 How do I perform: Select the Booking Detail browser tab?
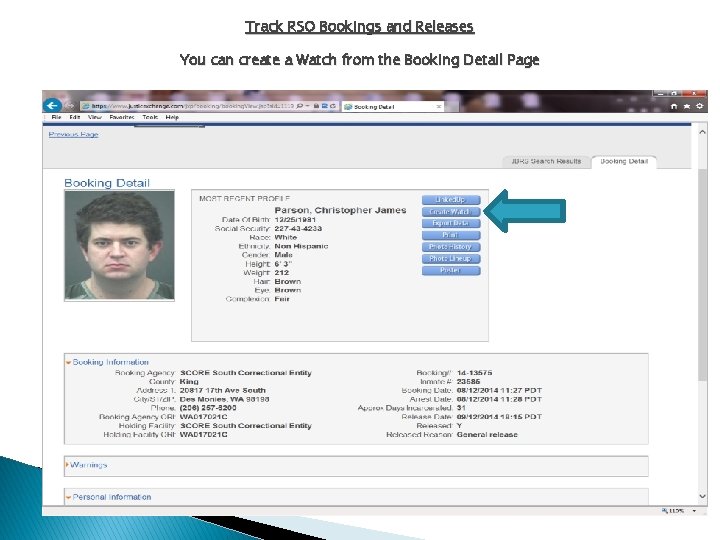pos(393,107)
